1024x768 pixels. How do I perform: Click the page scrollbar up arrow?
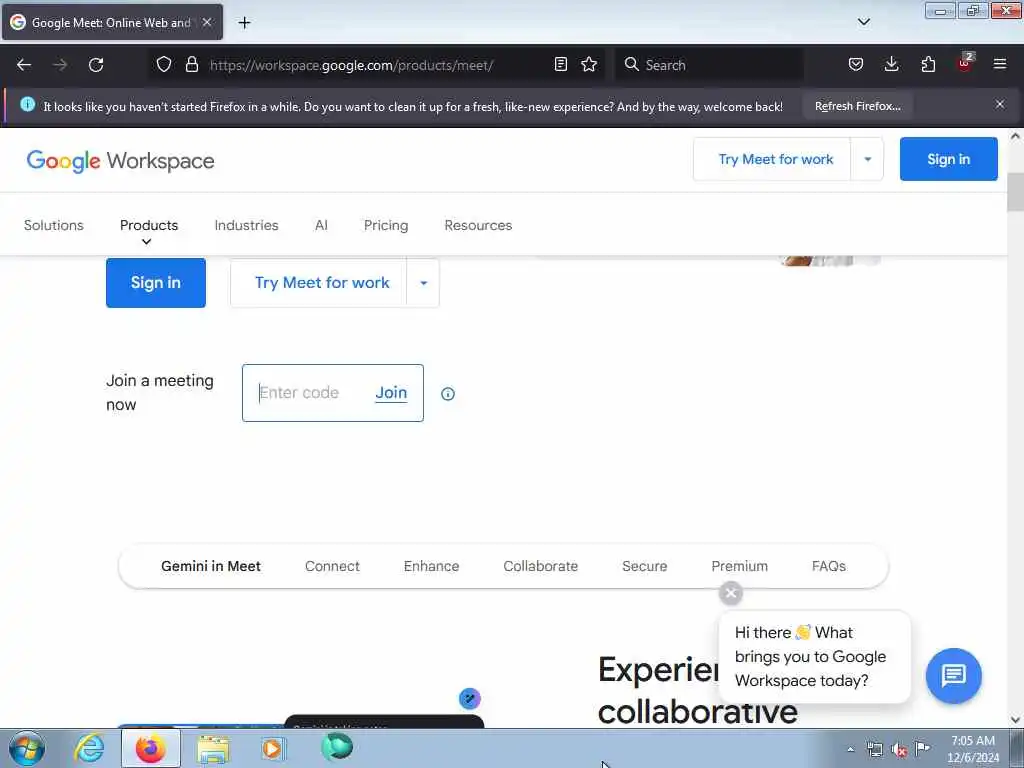[x=1015, y=136]
